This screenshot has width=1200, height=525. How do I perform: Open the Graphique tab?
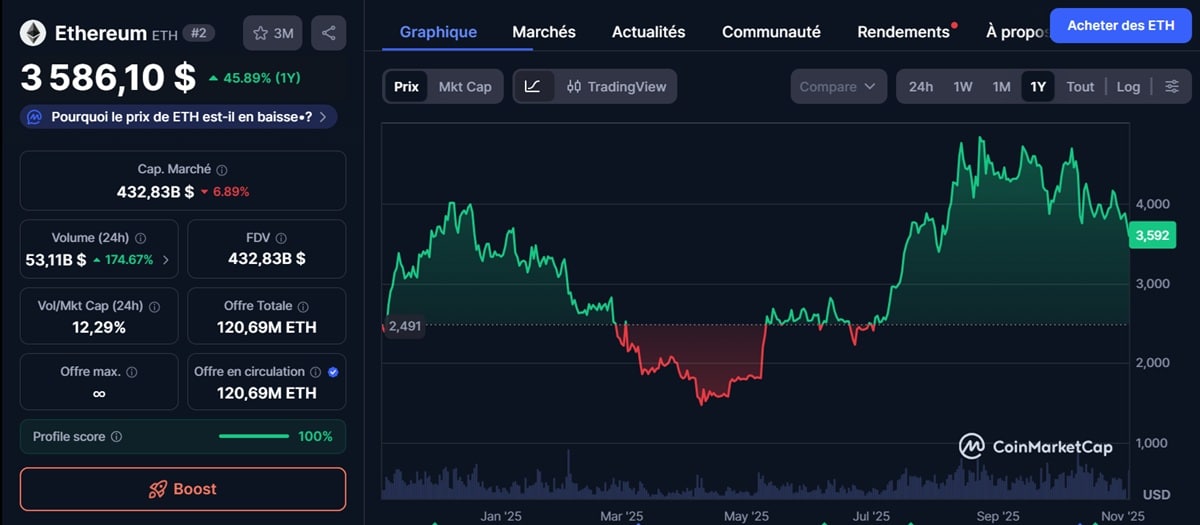(438, 32)
